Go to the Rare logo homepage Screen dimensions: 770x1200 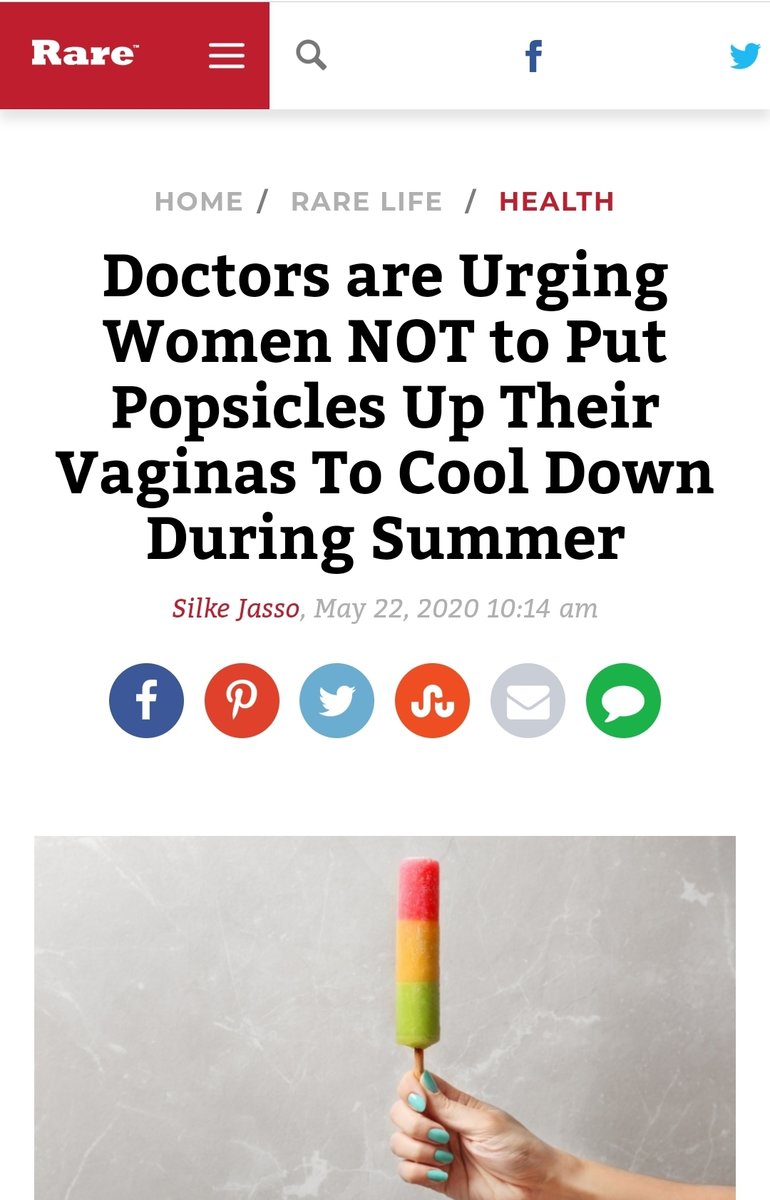[84, 54]
